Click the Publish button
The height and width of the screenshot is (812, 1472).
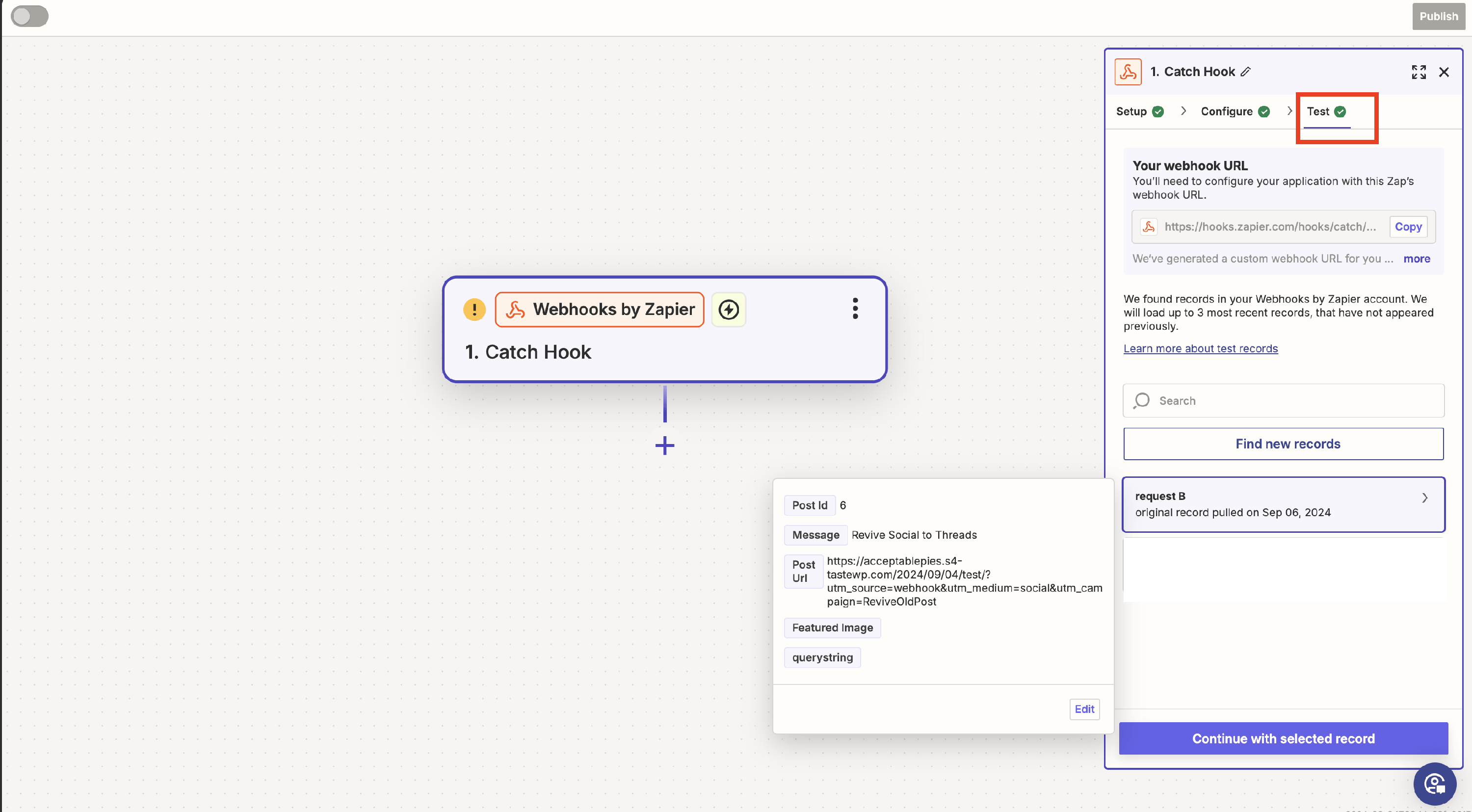click(1438, 16)
